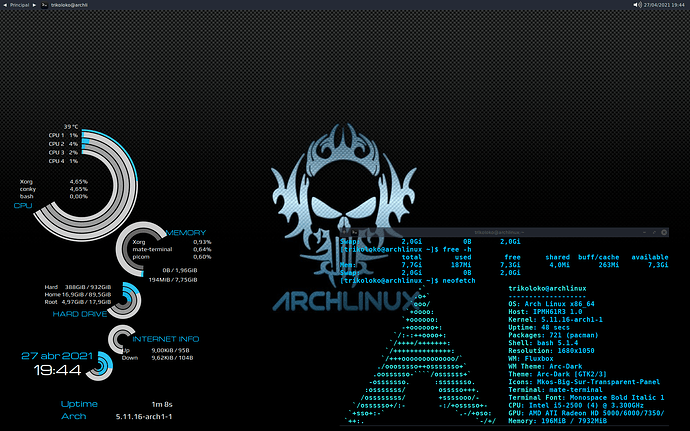Click the 'Kernel:' line in neofetch output

coord(555,320)
